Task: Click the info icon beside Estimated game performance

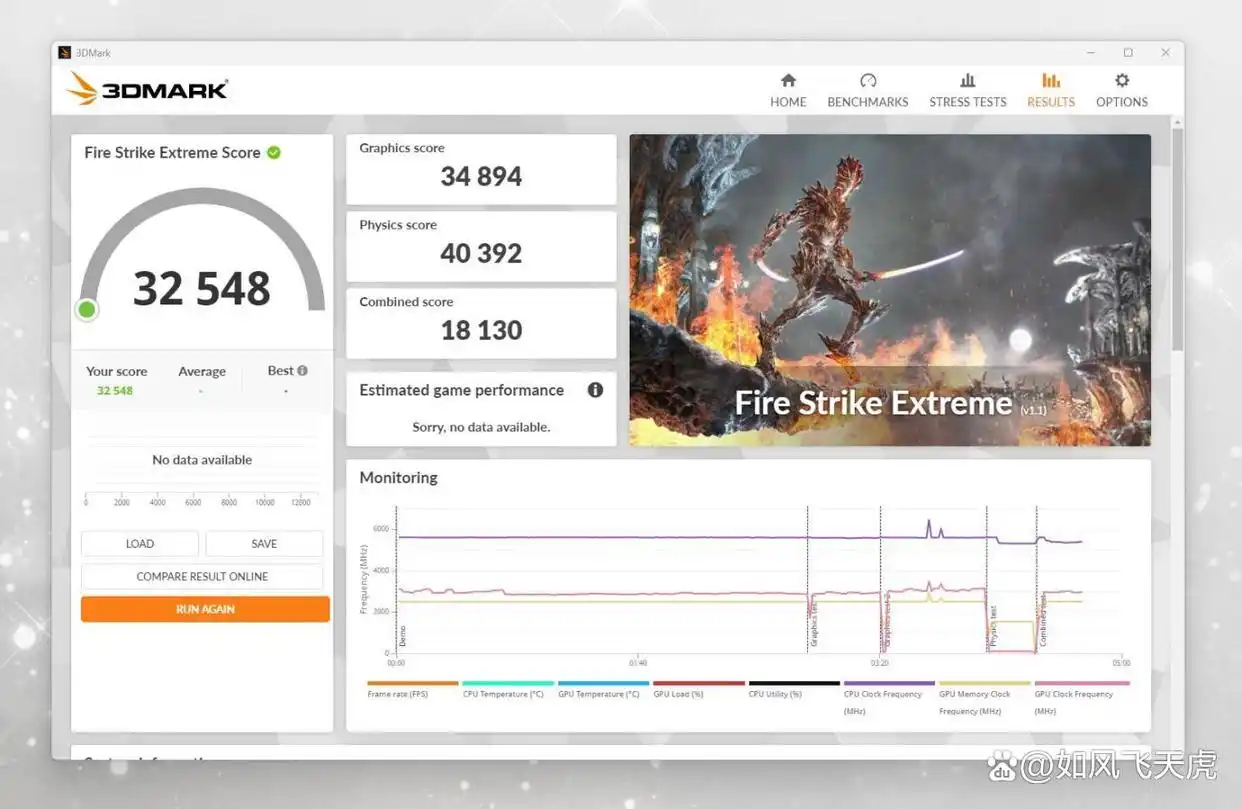Action: [595, 390]
